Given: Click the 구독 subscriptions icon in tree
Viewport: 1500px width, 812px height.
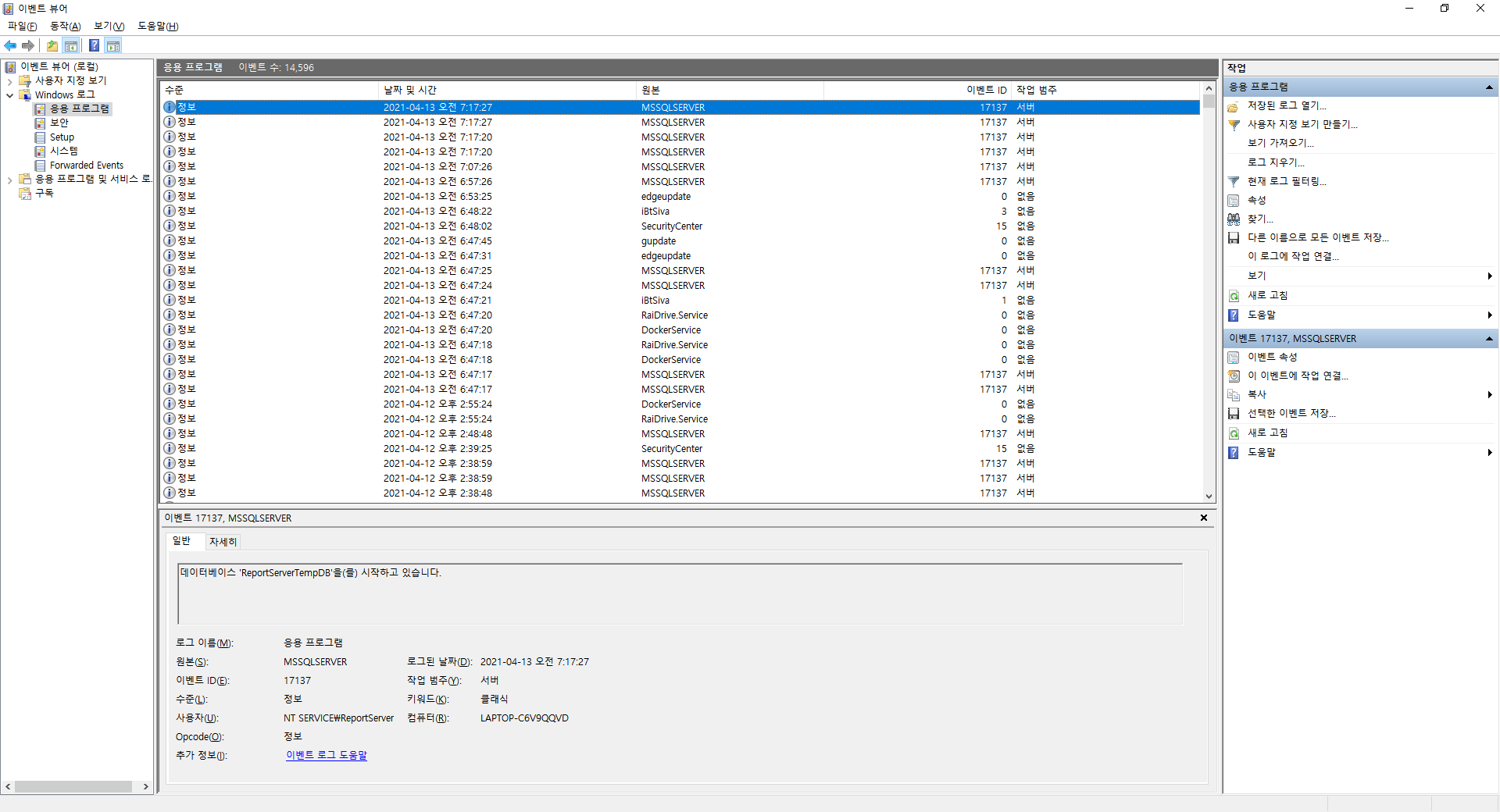Looking at the screenshot, I should pos(25,194).
